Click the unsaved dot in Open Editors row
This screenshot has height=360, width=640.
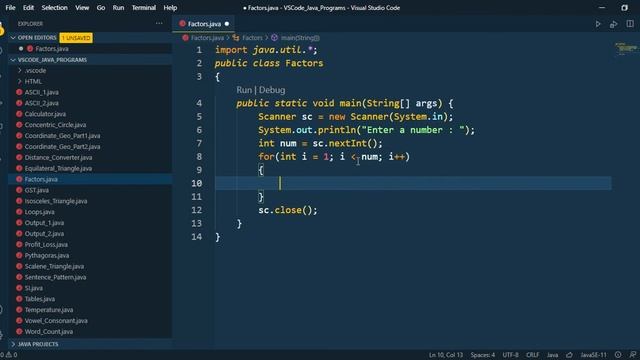coord(21,49)
